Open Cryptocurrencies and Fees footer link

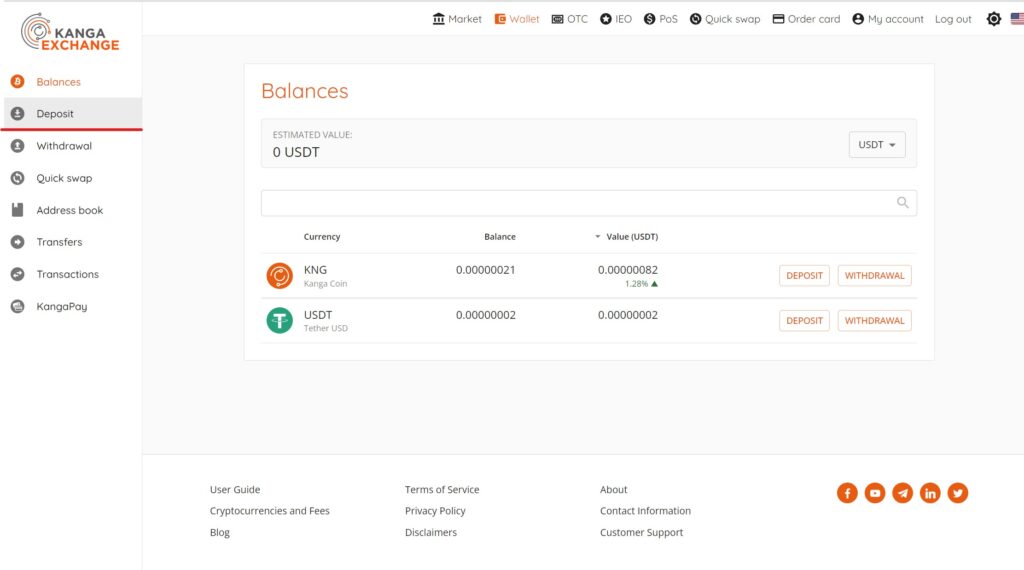[x=269, y=511]
